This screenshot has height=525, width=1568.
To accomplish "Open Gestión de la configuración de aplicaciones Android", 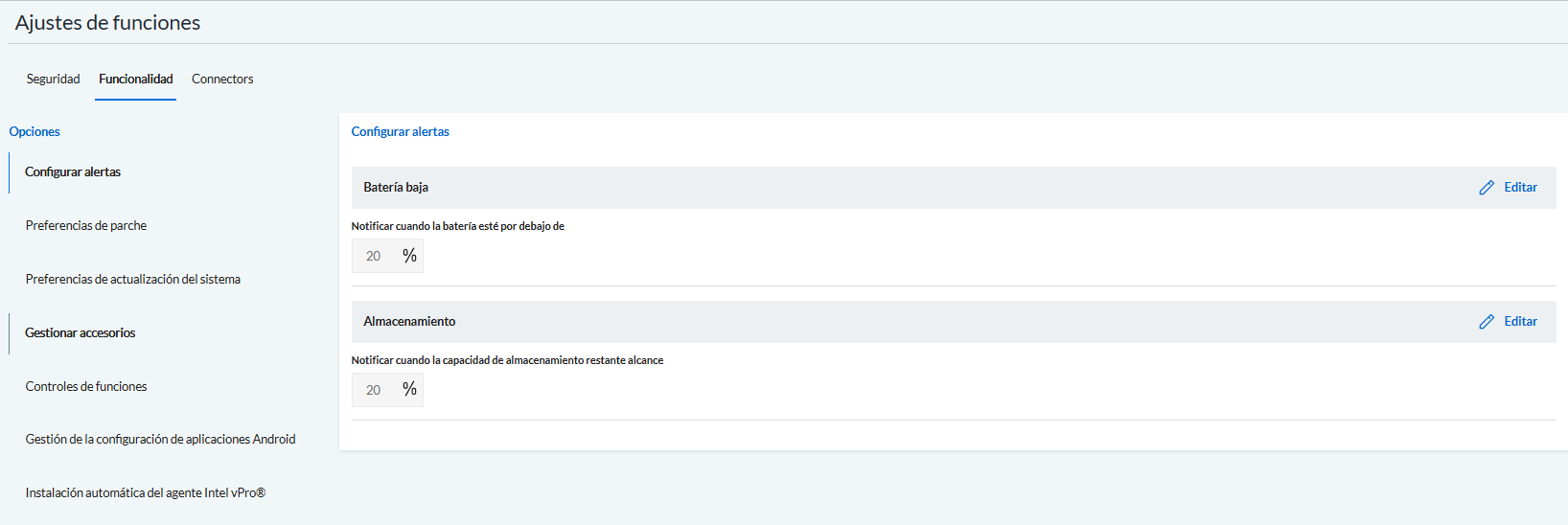I will point(160,440).
